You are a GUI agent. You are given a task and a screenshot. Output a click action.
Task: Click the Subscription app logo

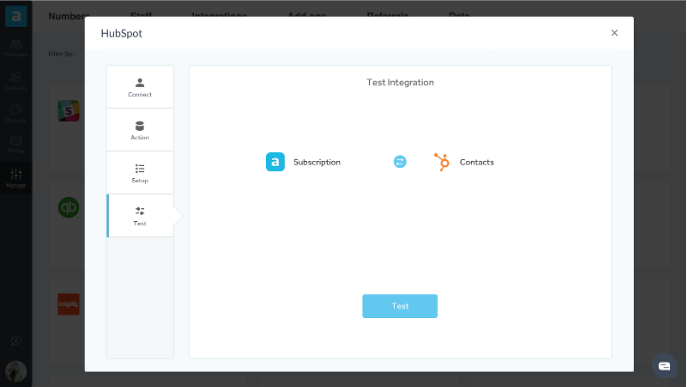(x=275, y=162)
